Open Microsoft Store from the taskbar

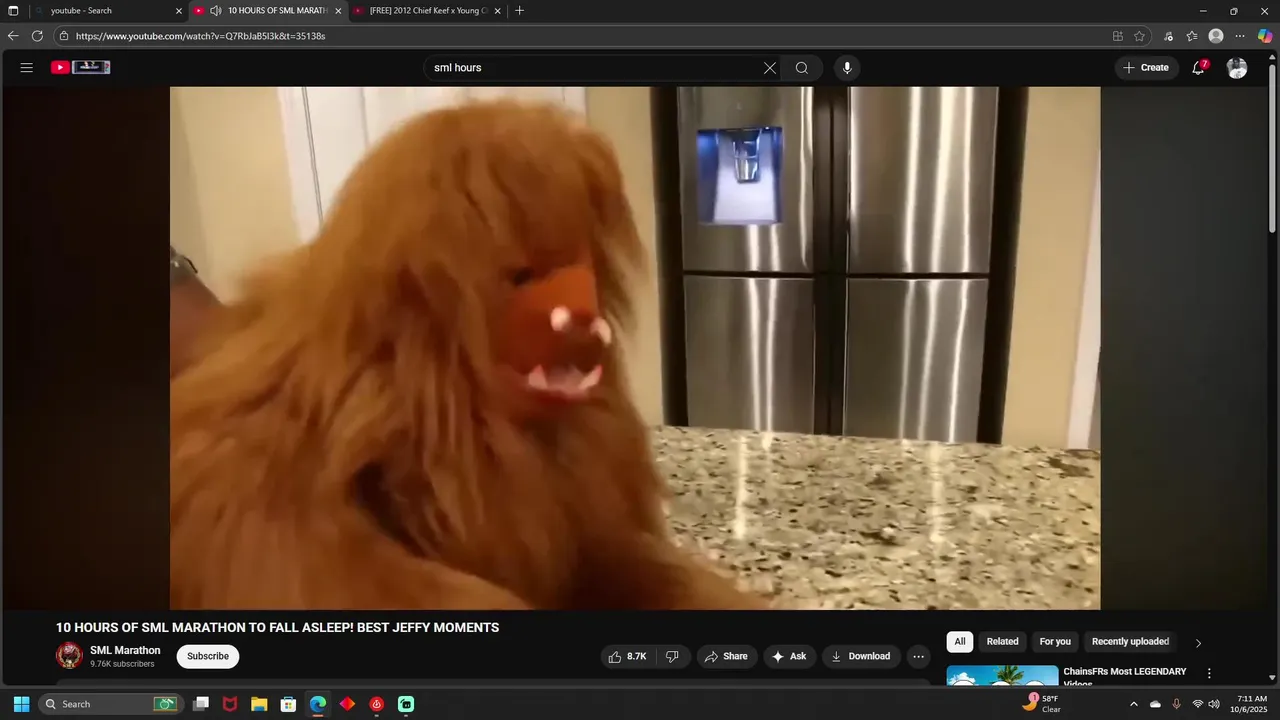click(288, 704)
